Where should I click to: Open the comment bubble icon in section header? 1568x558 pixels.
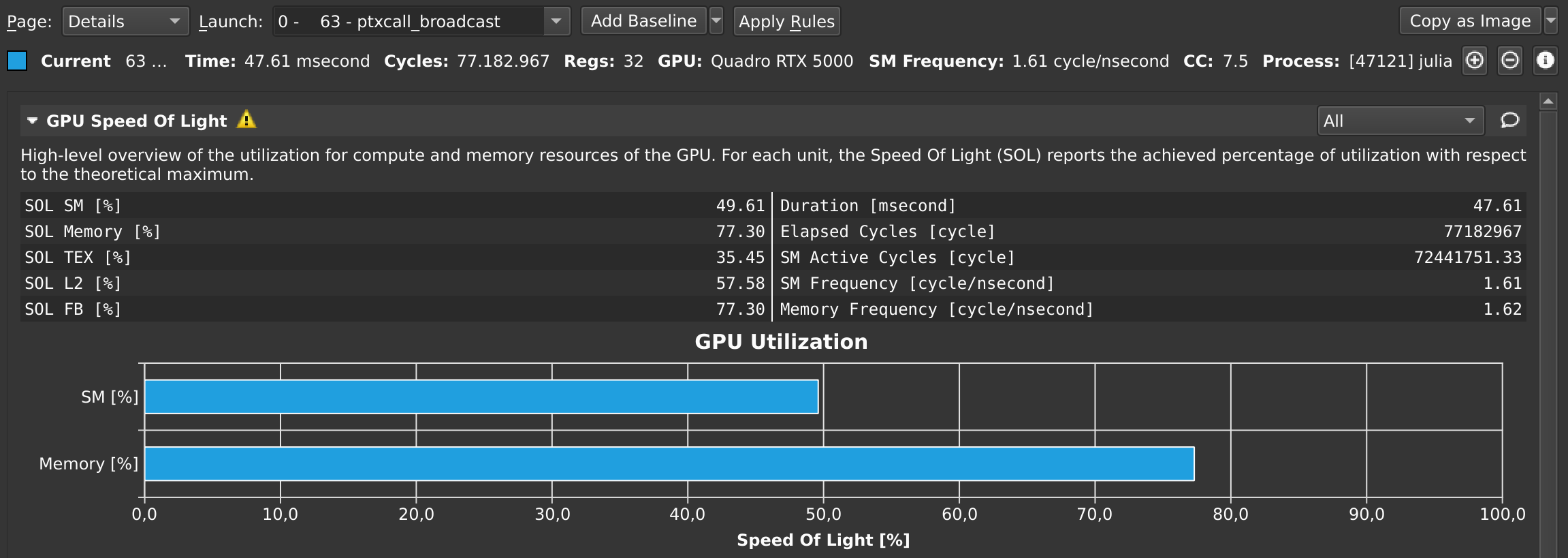[1509, 121]
